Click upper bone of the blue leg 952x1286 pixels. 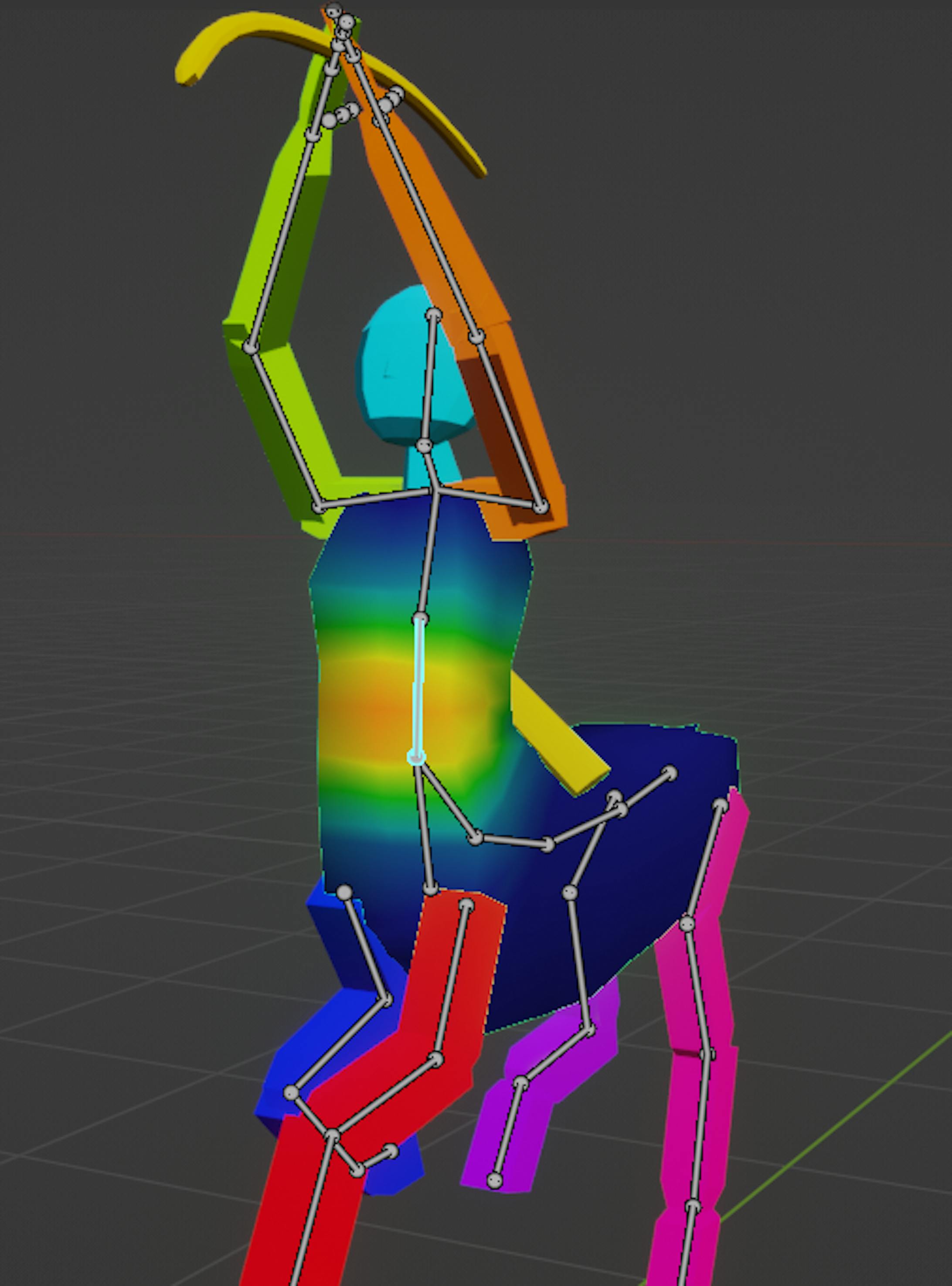click(x=365, y=945)
